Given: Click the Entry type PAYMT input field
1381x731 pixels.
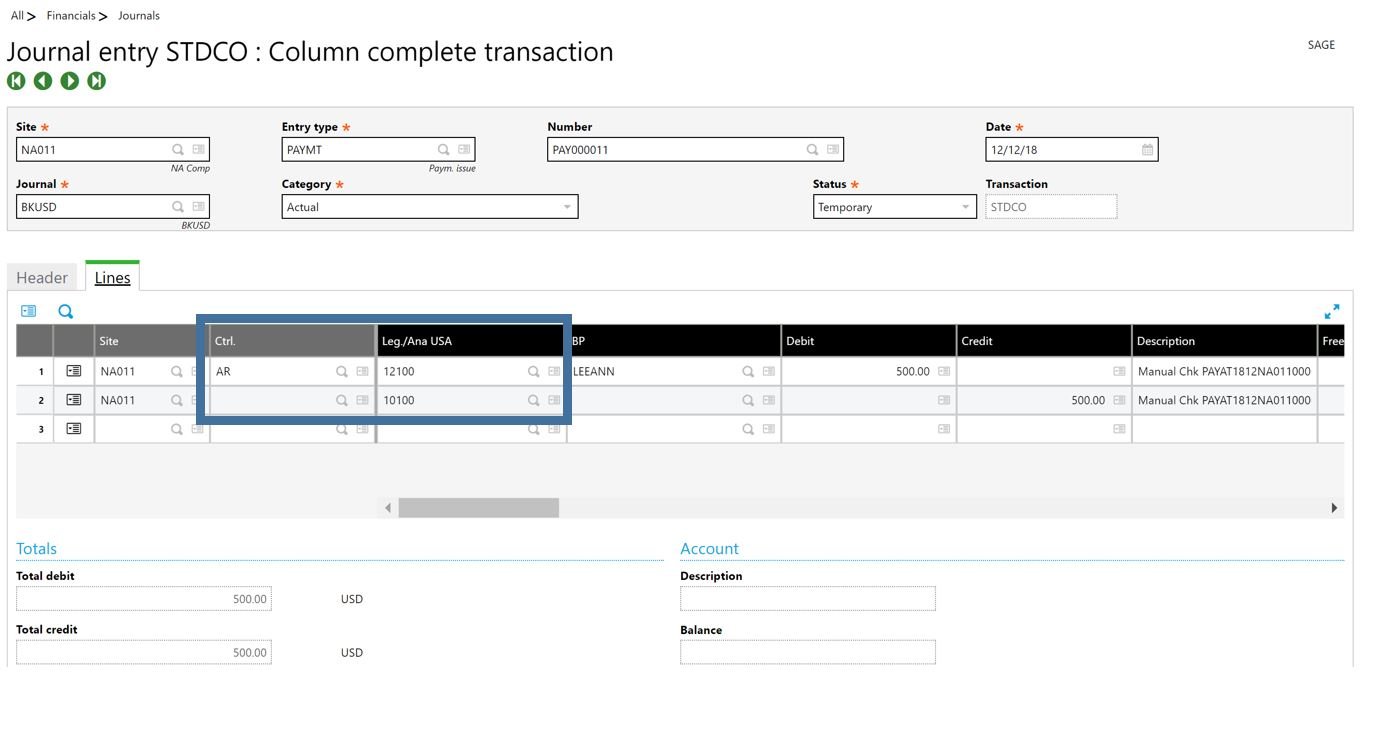Looking at the screenshot, I should pos(357,150).
